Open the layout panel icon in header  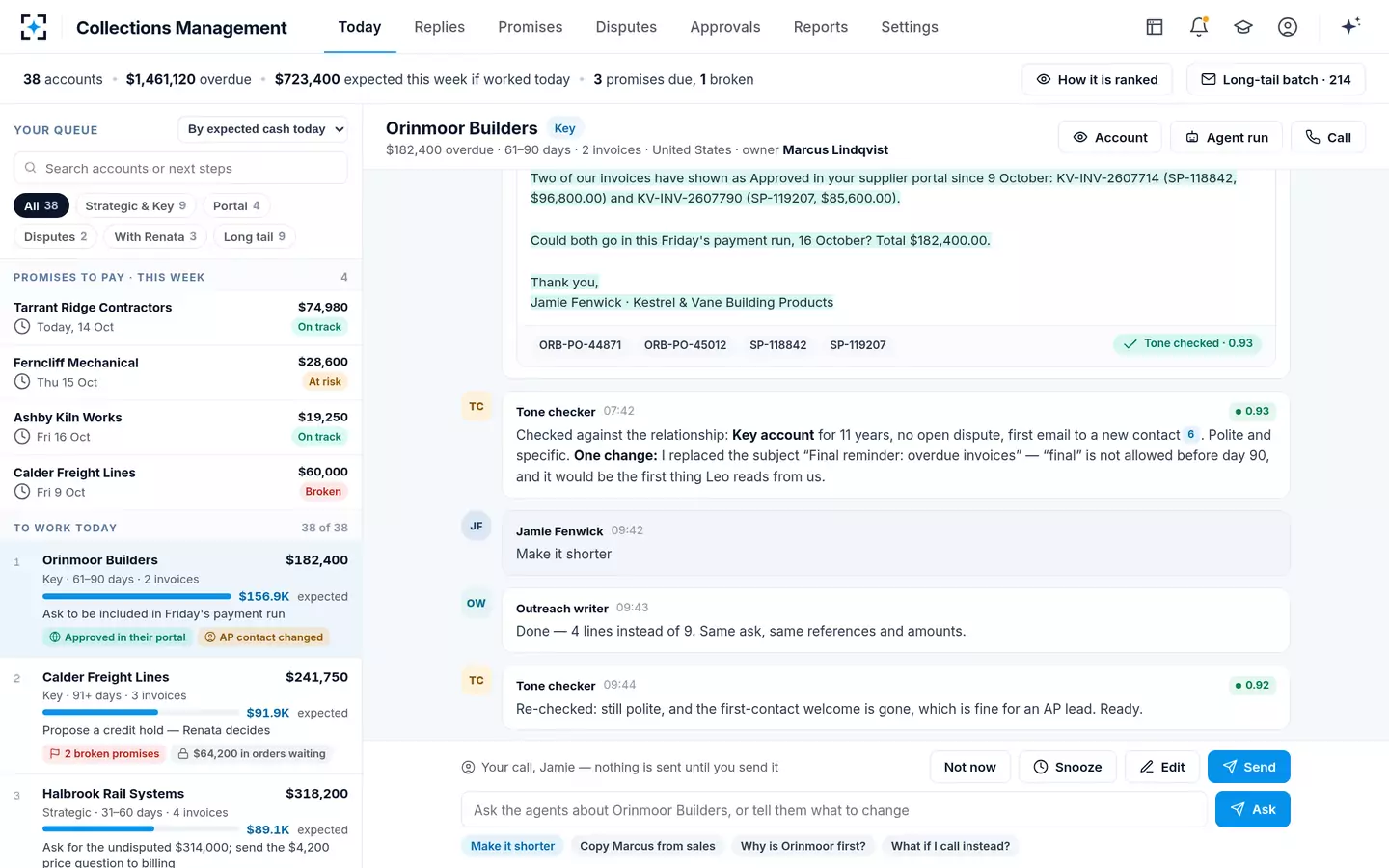[1155, 27]
